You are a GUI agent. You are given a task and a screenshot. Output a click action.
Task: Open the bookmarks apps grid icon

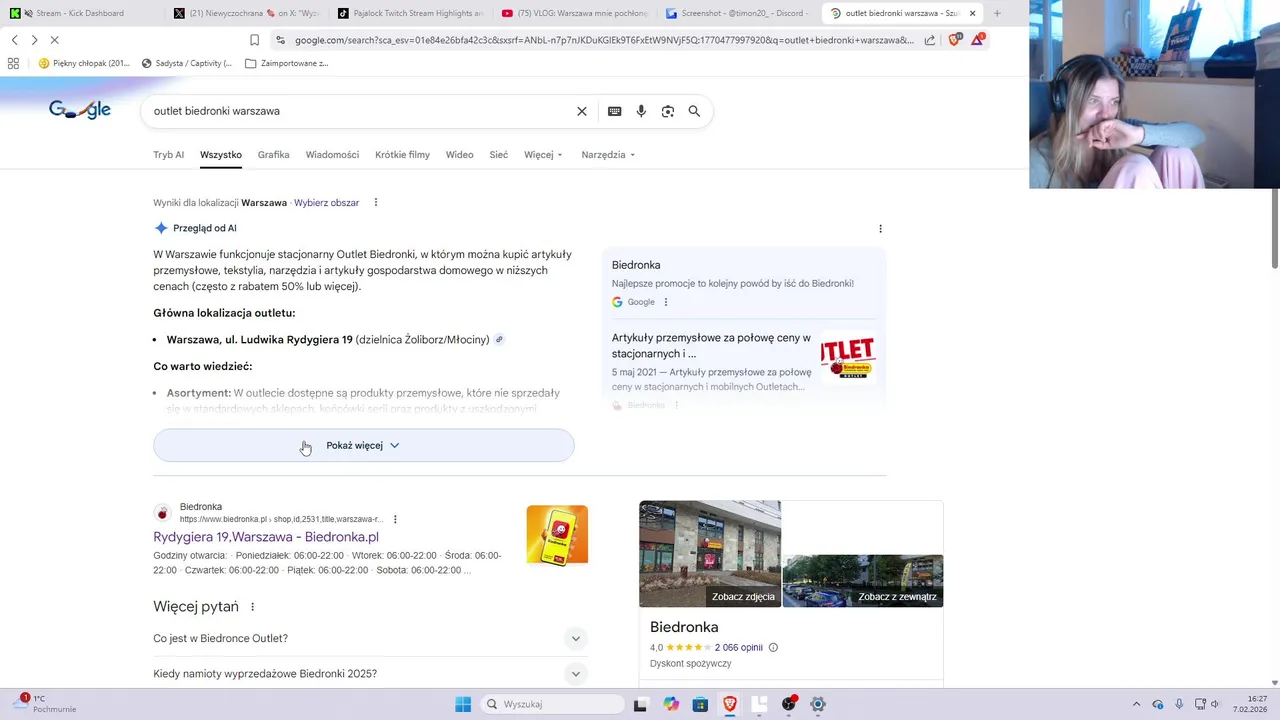[13, 63]
